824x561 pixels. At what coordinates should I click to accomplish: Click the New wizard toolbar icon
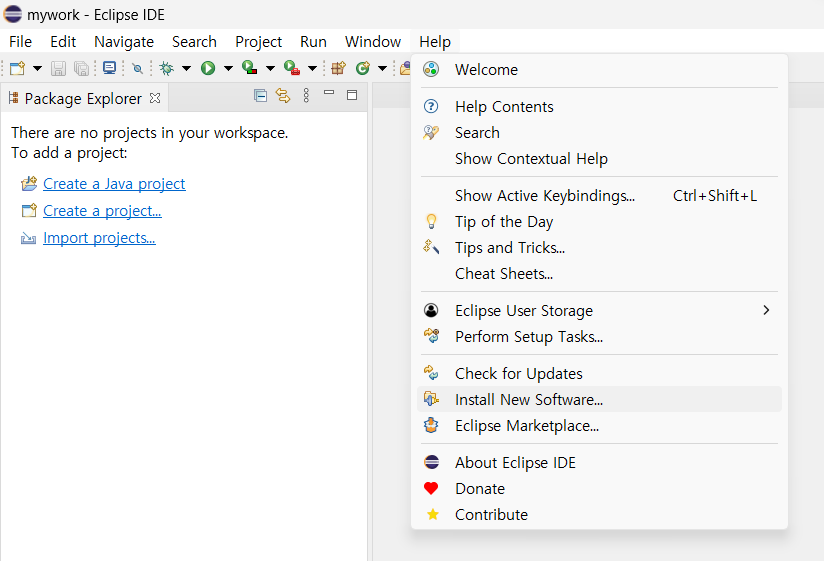coord(17,68)
